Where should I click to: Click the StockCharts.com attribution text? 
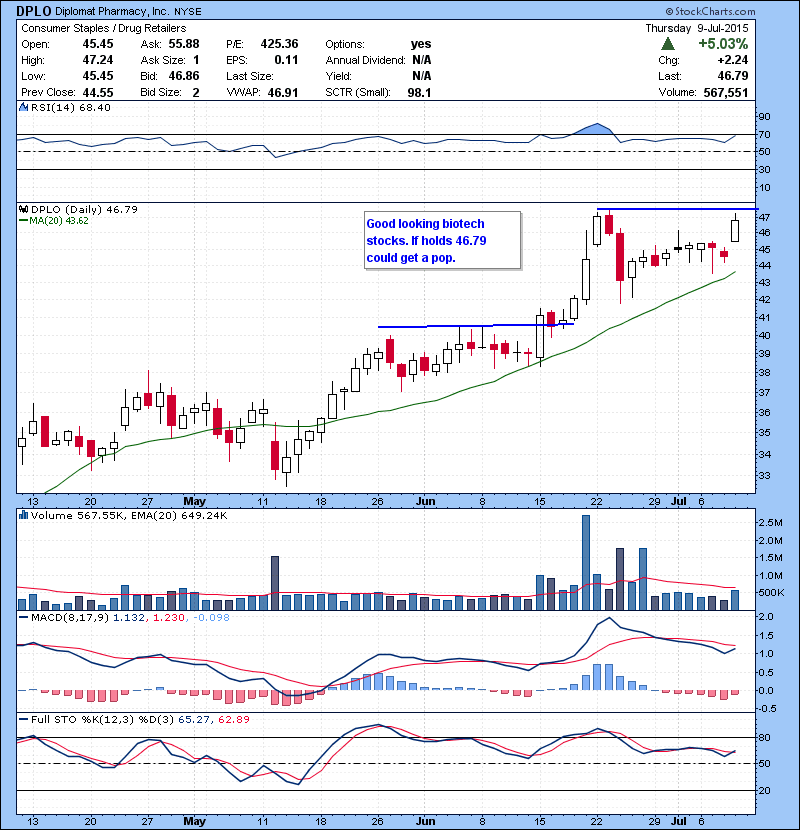(x=711, y=11)
